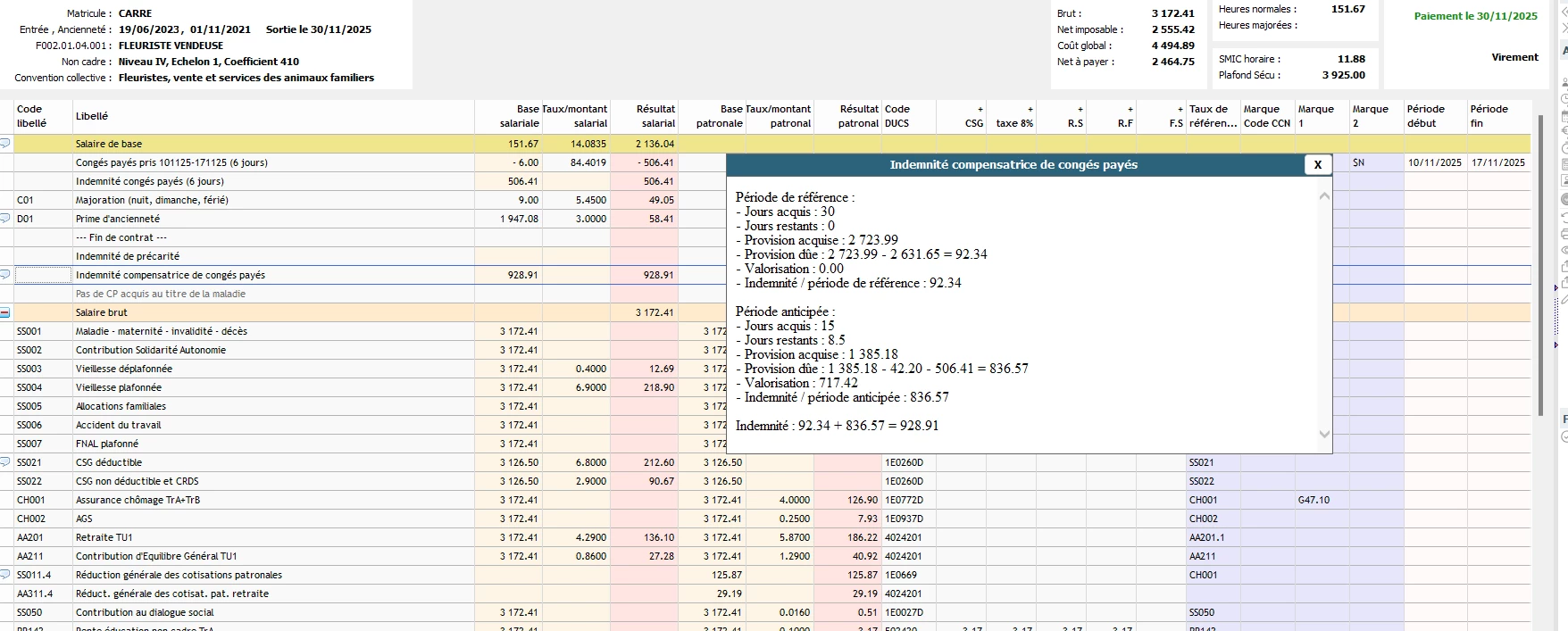
Task: Select the Code DUCS column header
Action: (x=897, y=116)
